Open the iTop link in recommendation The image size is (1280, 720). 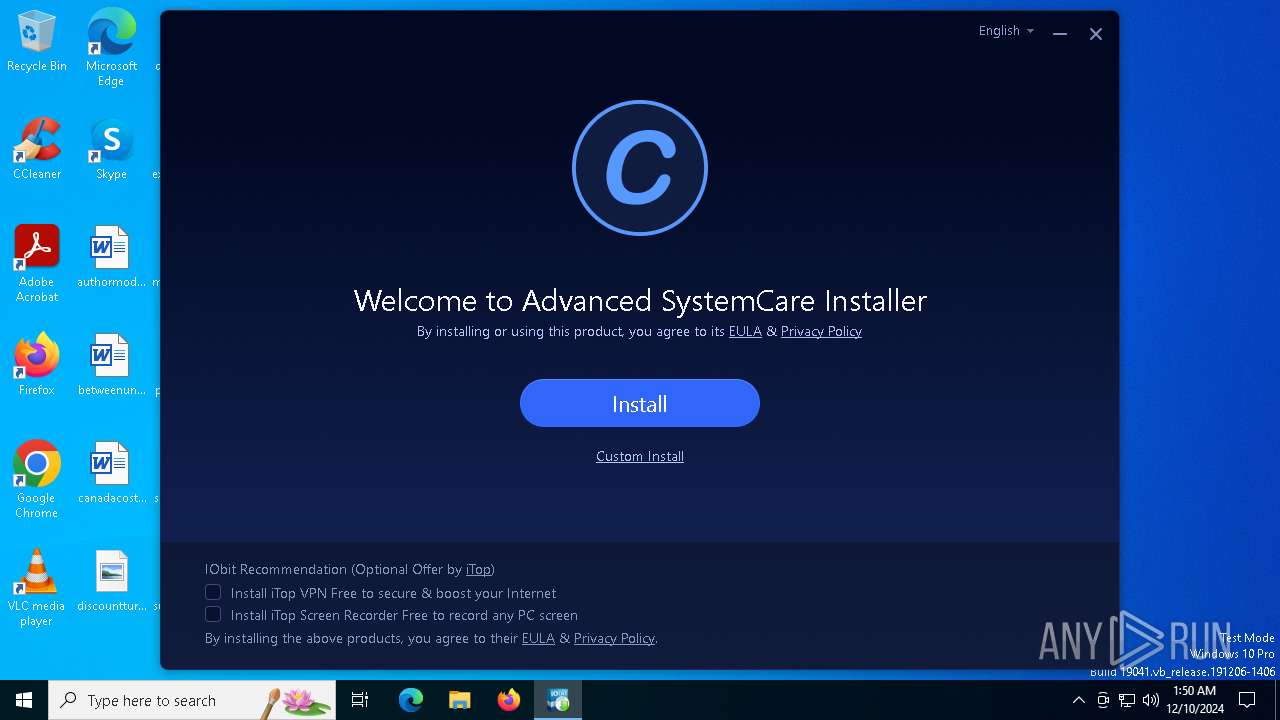click(x=478, y=569)
